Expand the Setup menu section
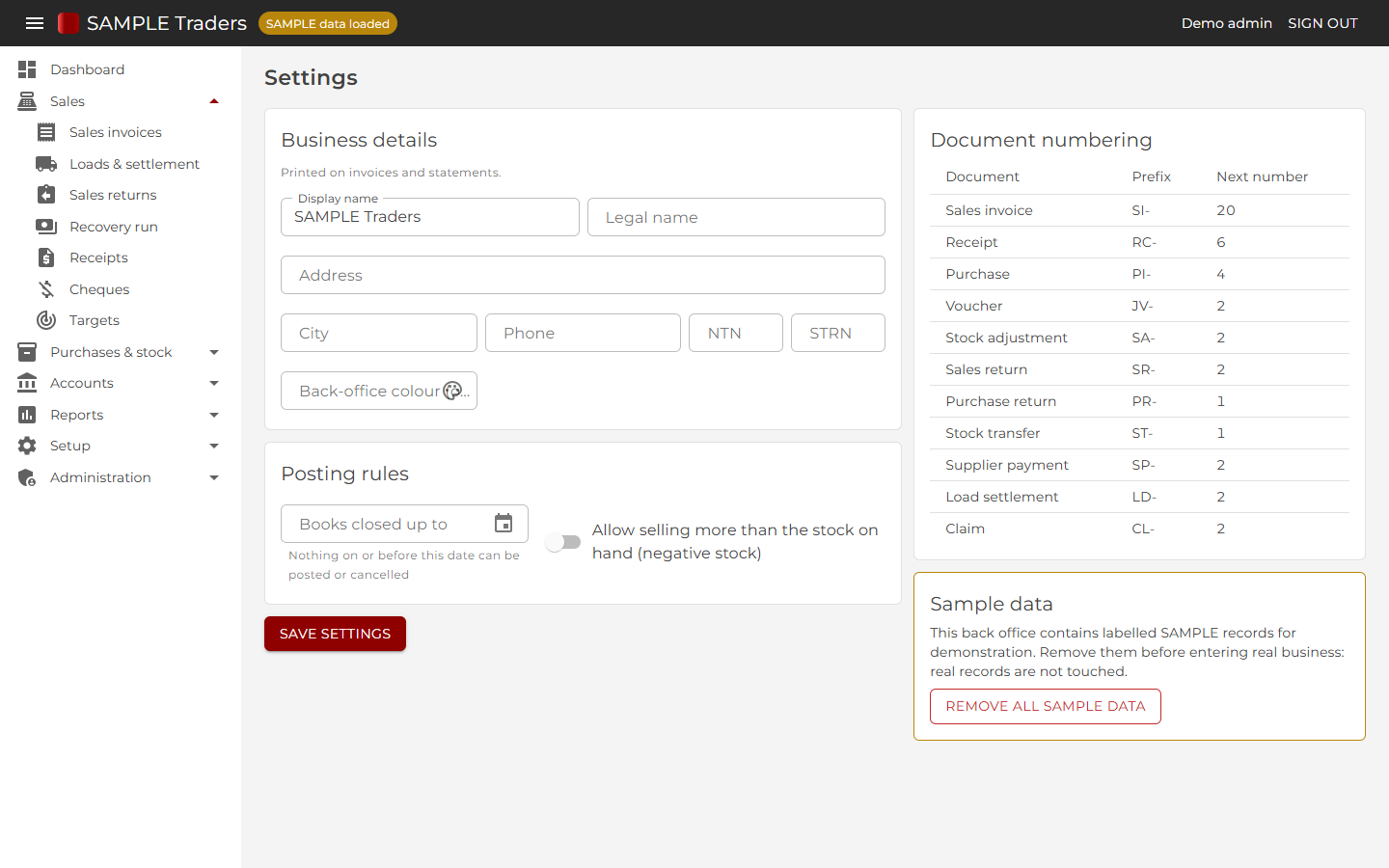Viewport: 1389px width, 868px height. [x=214, y=446]
